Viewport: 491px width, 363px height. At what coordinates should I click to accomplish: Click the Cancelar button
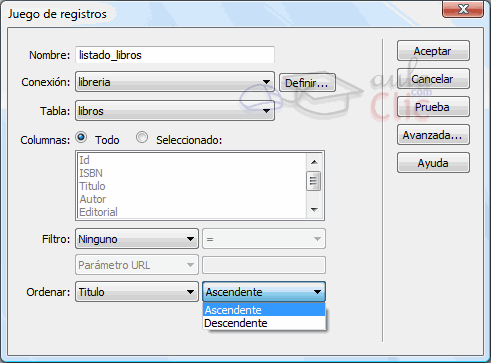click(x=433, y=79)
